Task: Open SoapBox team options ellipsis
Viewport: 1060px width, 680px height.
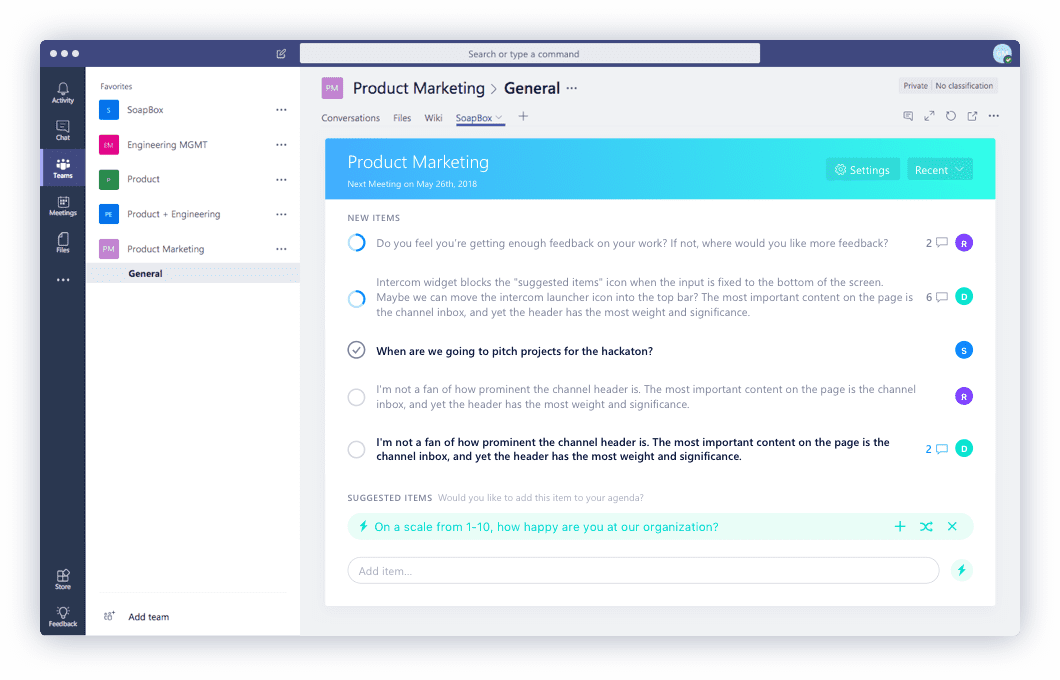Action: tap(281, 110)
